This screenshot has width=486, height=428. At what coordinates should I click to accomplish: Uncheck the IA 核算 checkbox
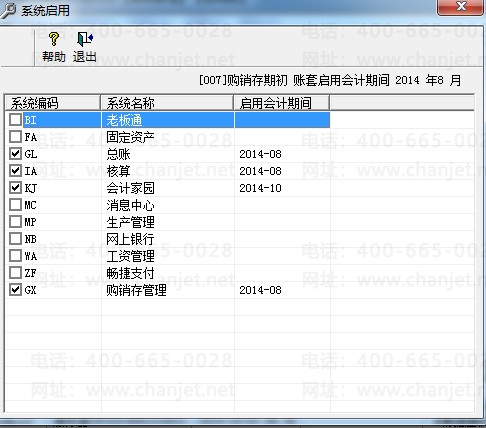[15, 171]
